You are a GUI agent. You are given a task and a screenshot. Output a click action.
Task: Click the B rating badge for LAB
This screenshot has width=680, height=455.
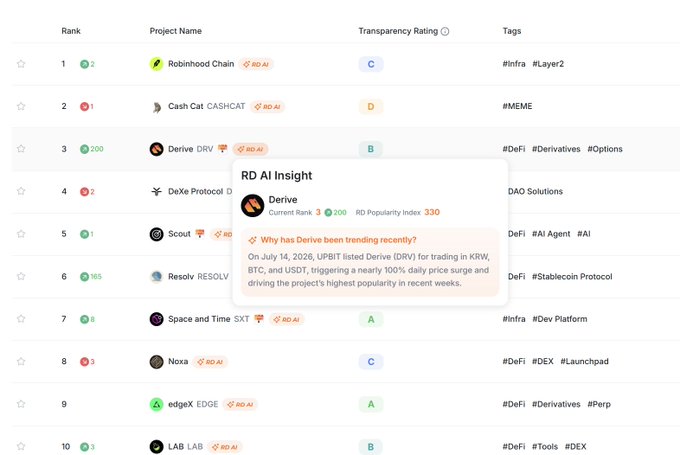(371, 447)
